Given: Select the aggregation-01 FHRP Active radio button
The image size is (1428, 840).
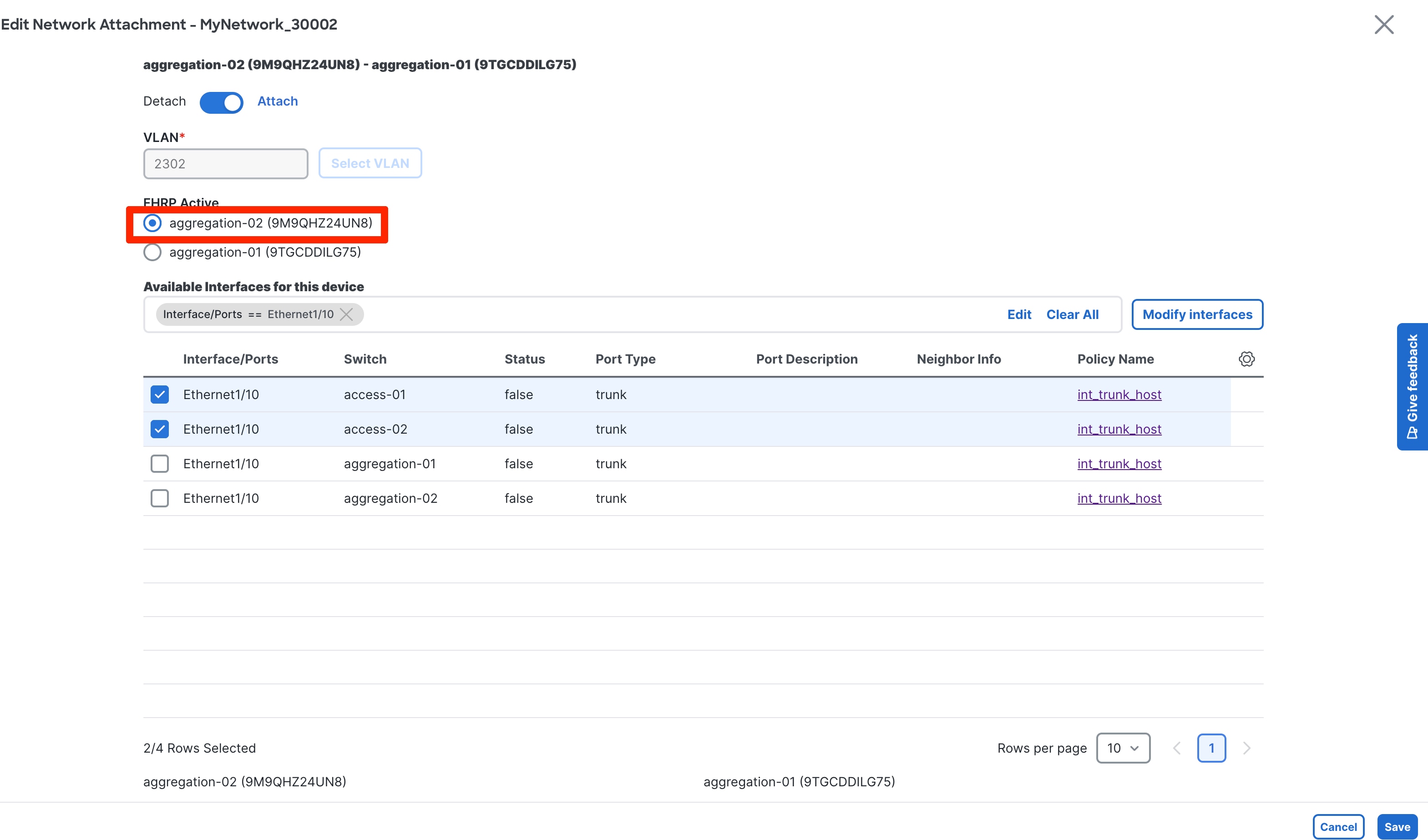Looking at the screenshot, I should pos(152,252).
